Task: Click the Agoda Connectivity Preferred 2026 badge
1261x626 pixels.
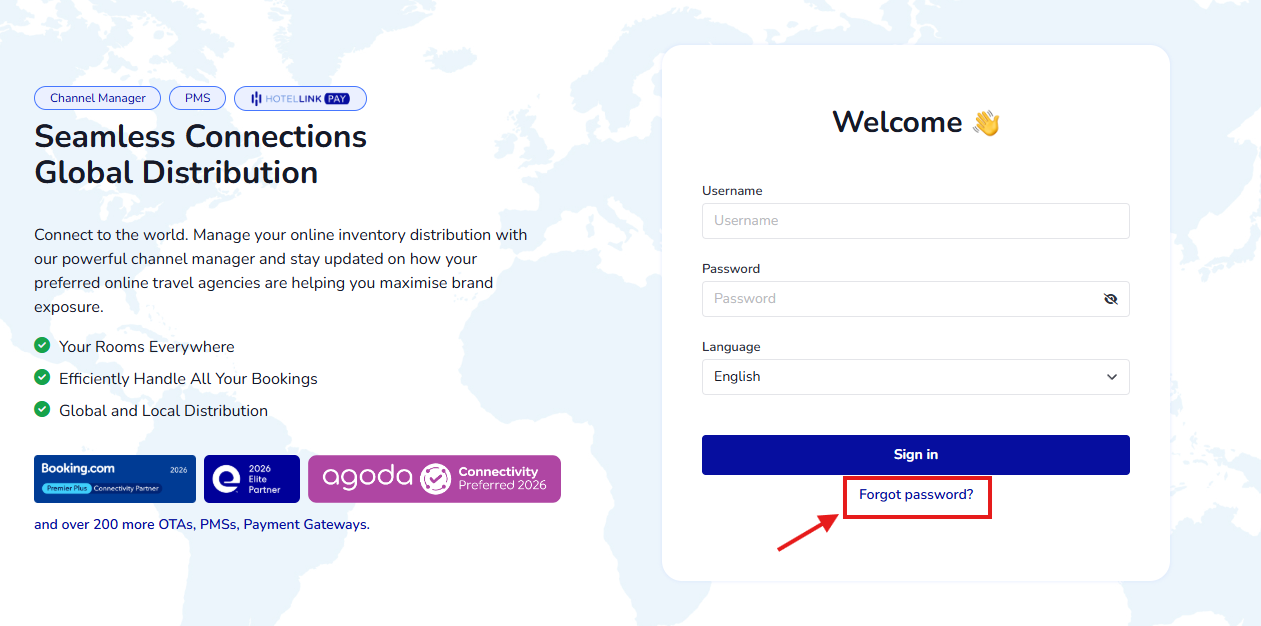Action: [434, 479]
